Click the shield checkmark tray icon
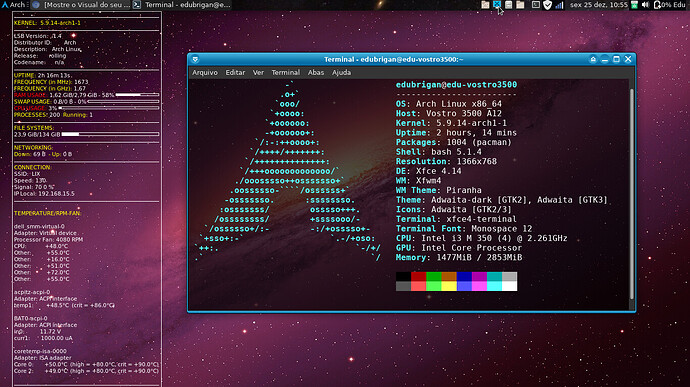This screenshot has height=387, width=690. pyautogui.click(x=547, y=5)
